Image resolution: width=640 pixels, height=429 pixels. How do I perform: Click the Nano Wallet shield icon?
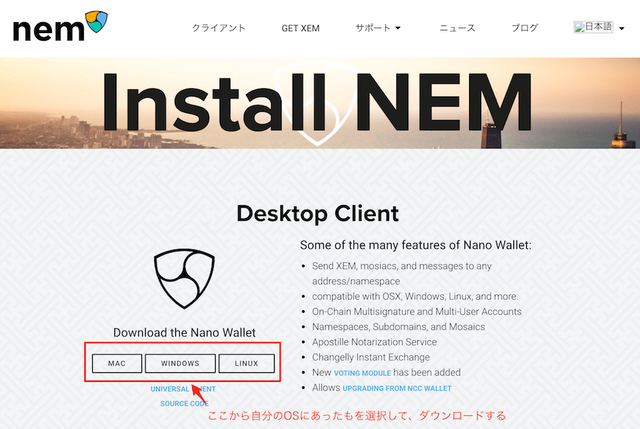click(x=184, y=279)
